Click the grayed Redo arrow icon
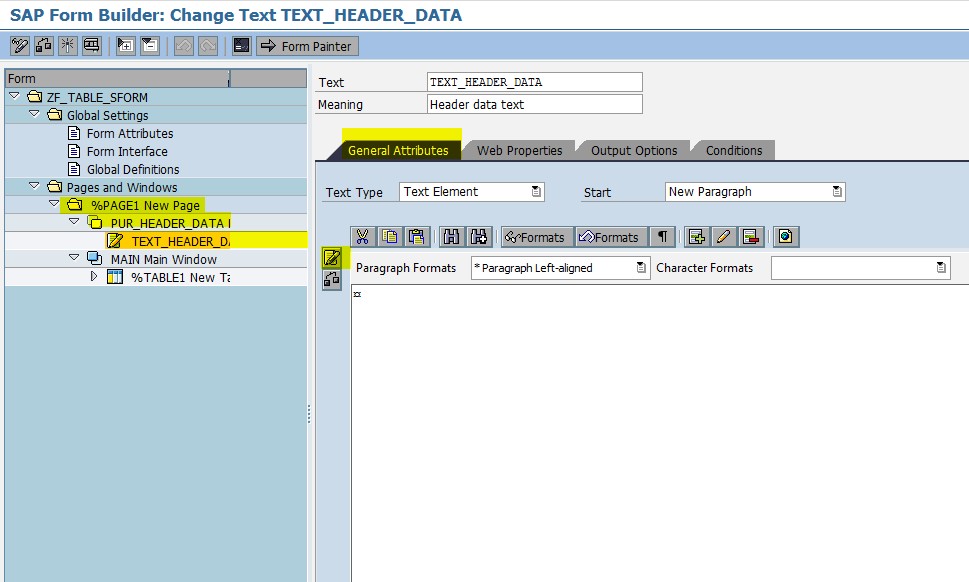Viewport: 969px width, 582px height. [x=208, y=46]
